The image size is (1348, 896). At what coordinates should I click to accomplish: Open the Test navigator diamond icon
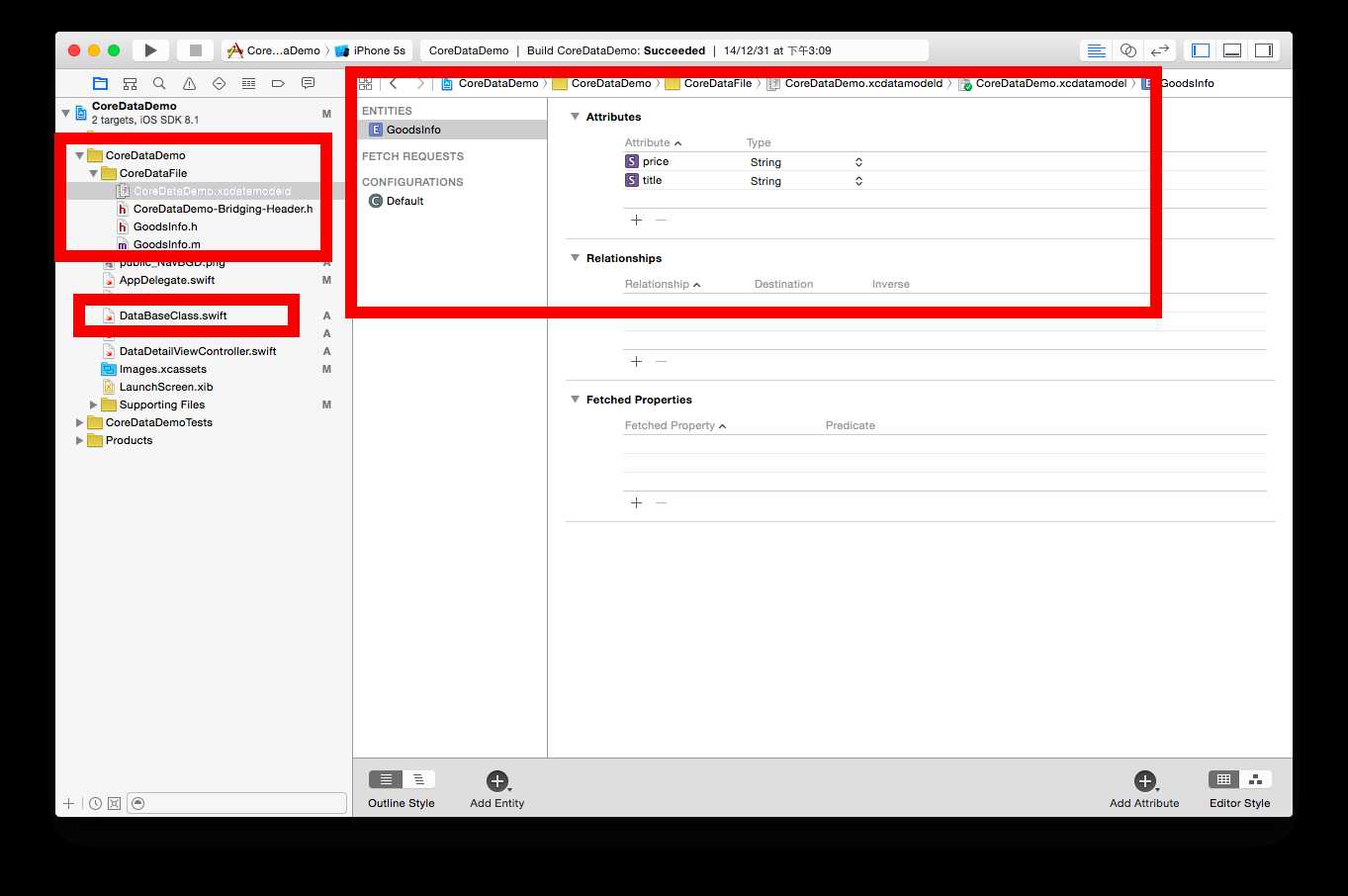(219, 84)
